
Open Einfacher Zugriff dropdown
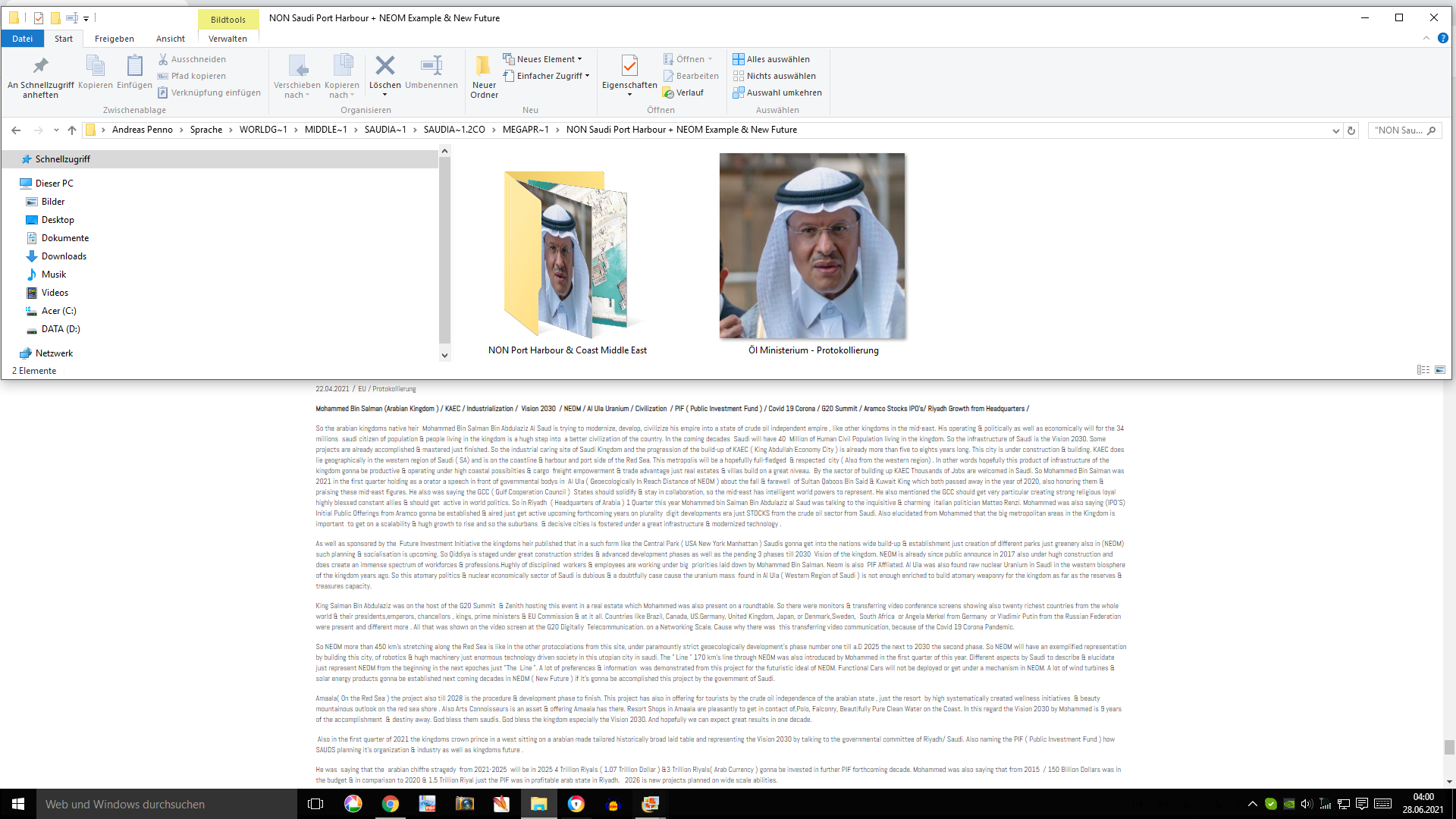pos(546,76)
